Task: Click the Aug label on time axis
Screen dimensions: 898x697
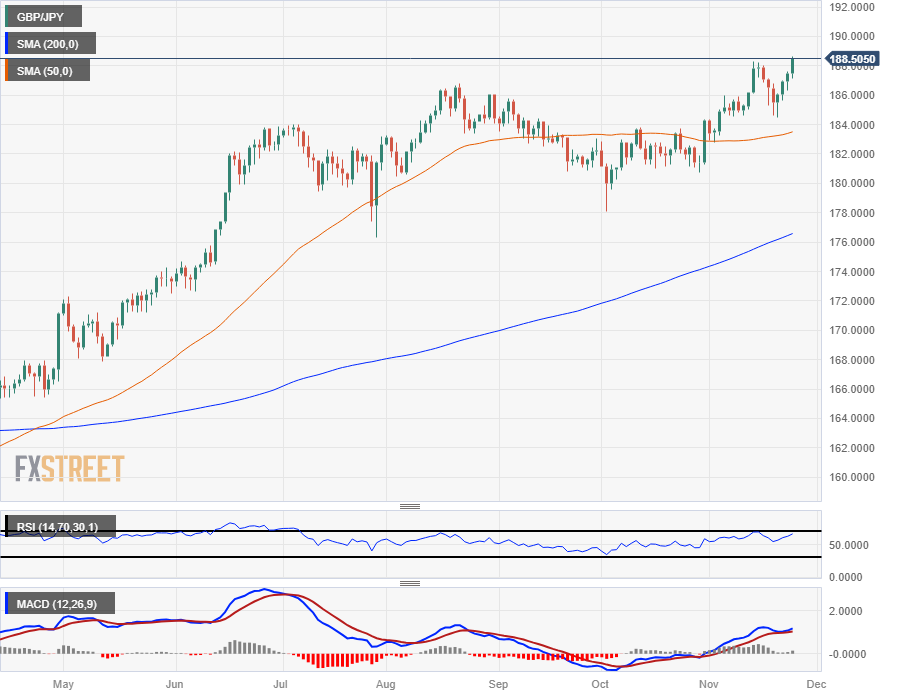Action: [385, 684]
